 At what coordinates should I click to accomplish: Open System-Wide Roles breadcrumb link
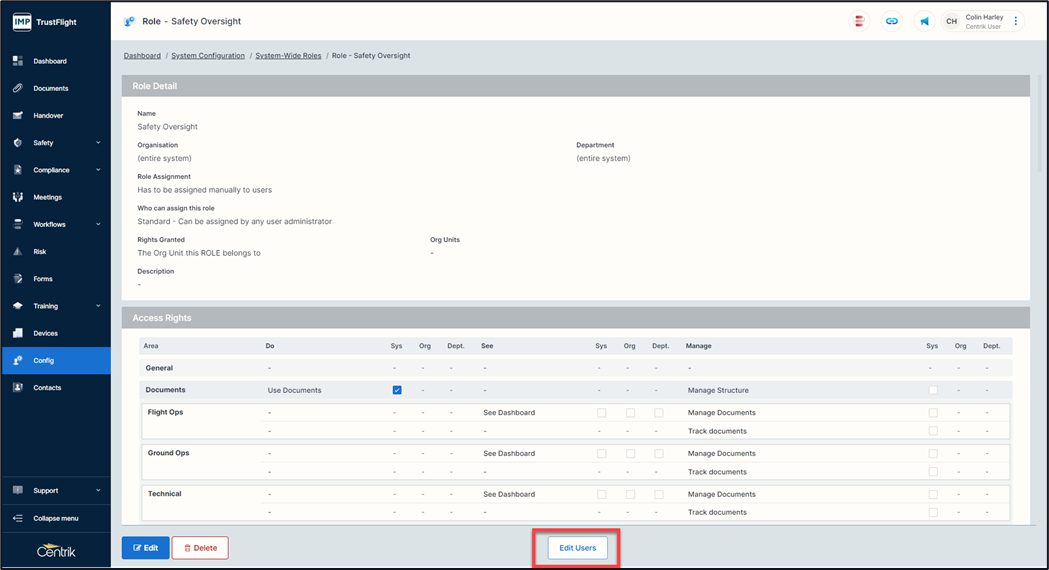pyautogui.click(x=288, y=56)
